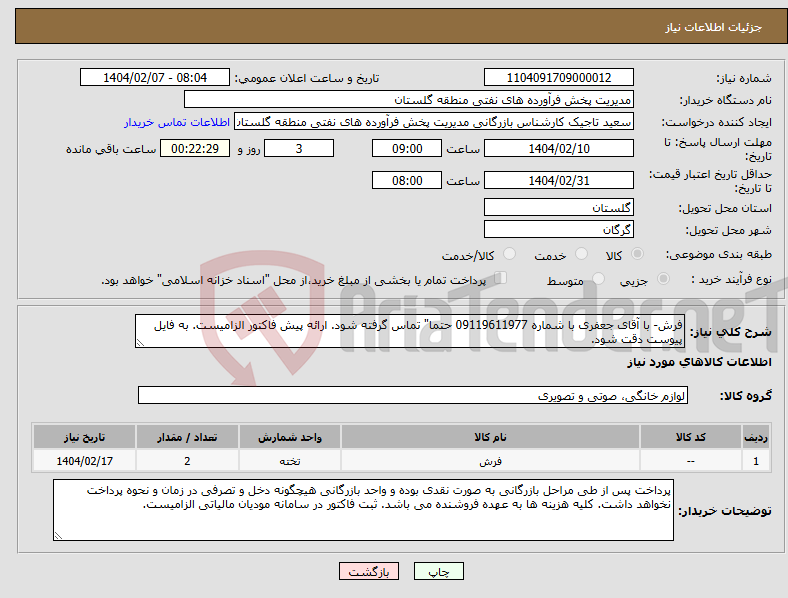The image size is (788, 598).
Task: Click the description area resize handle
Action: point(140,343)
